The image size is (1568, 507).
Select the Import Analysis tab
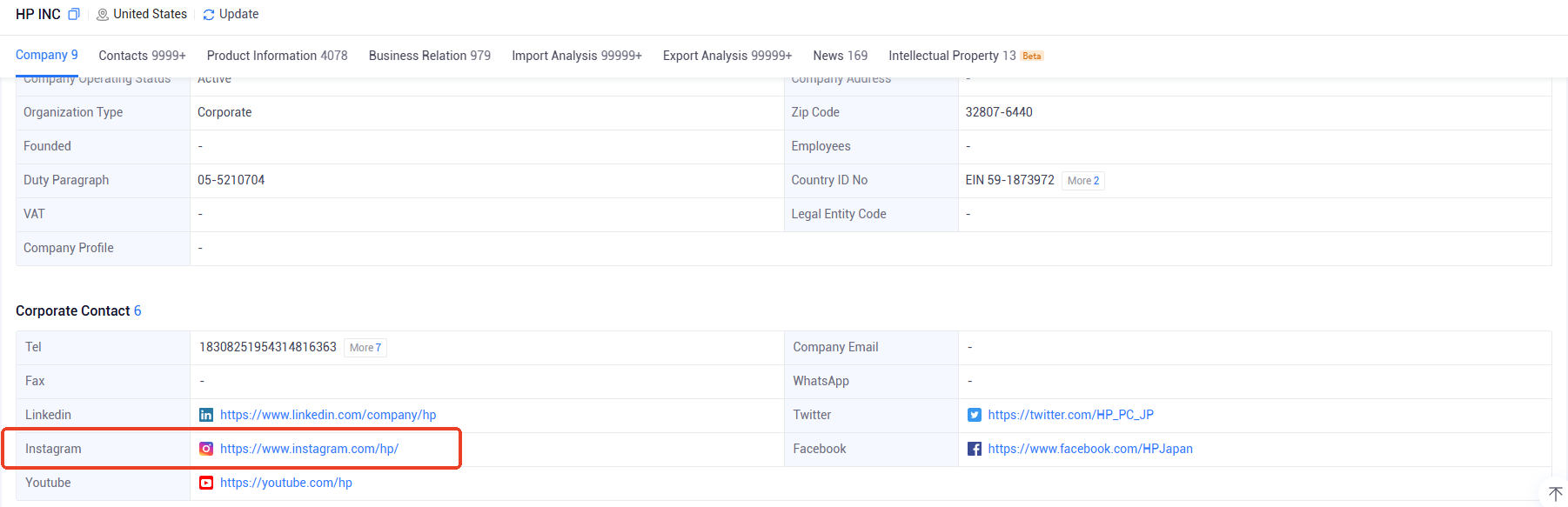point(576,56)
